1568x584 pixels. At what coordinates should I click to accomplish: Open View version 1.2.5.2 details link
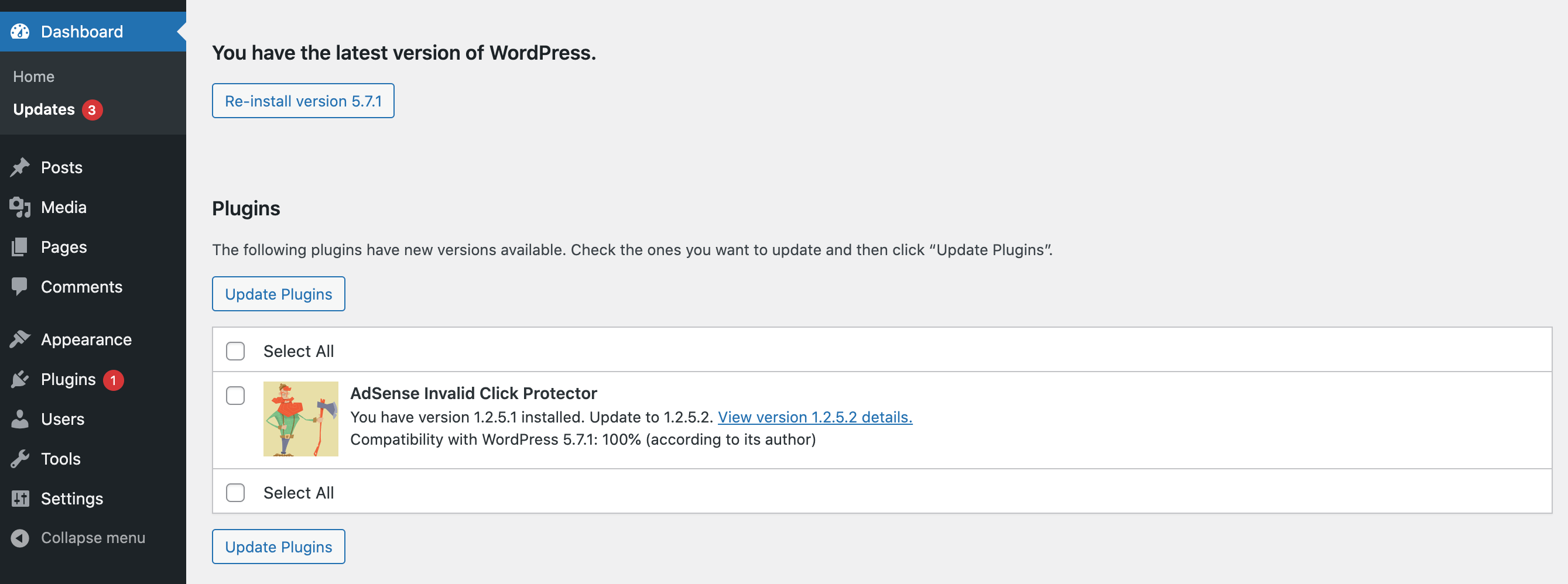[x=814, y=417]
